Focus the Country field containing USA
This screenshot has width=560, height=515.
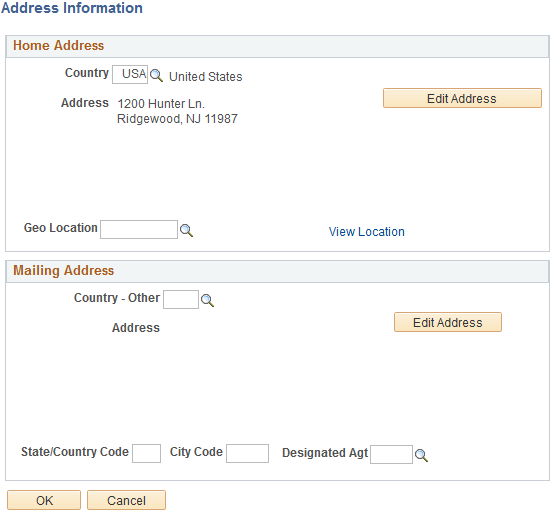(x=130, y=74)
